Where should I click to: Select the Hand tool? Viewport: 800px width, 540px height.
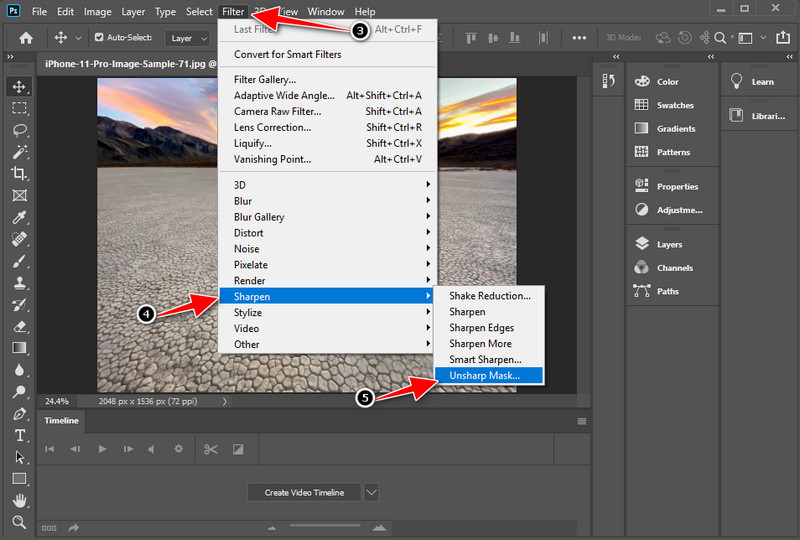19,500
